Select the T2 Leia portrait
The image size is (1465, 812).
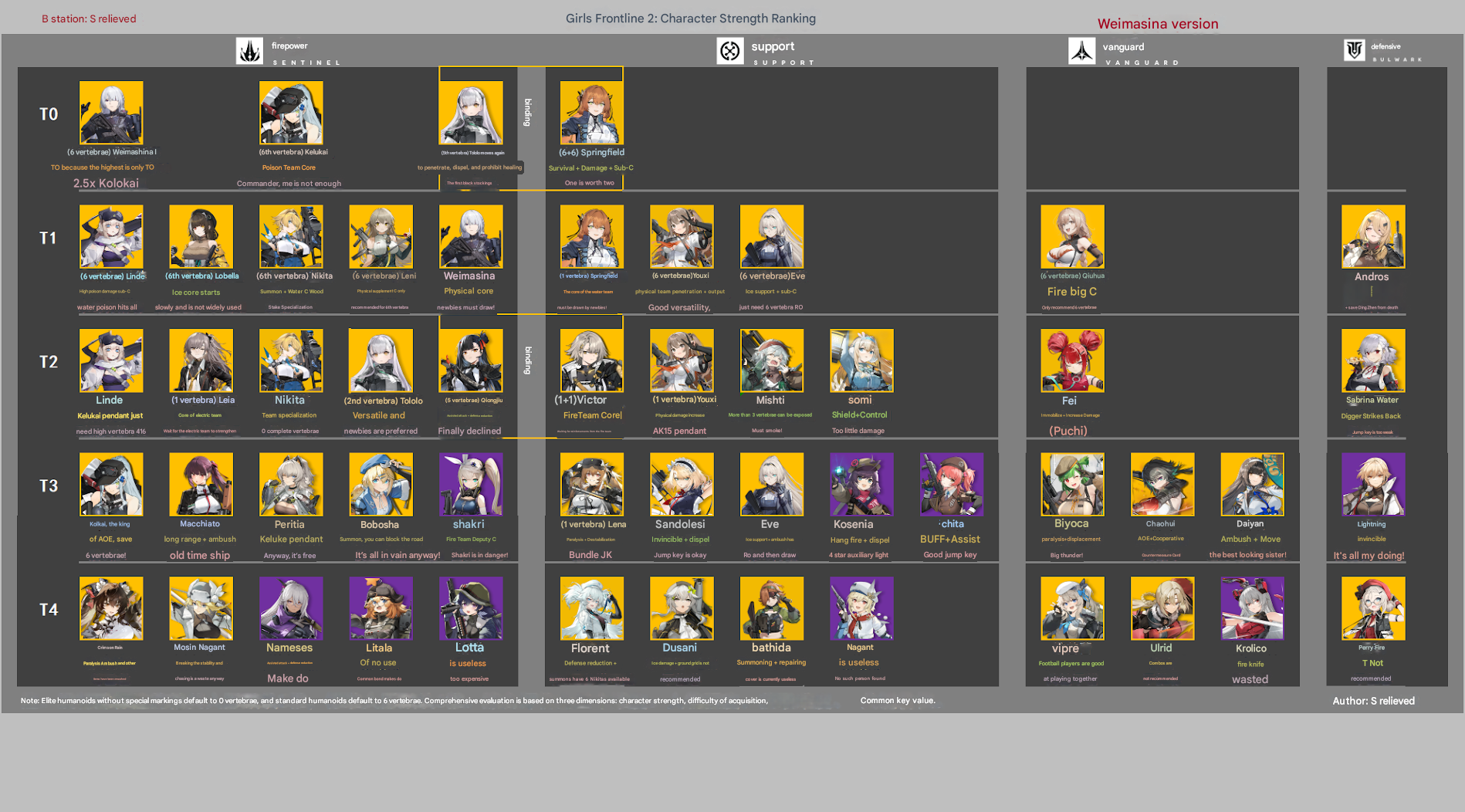tap(201, 360)
